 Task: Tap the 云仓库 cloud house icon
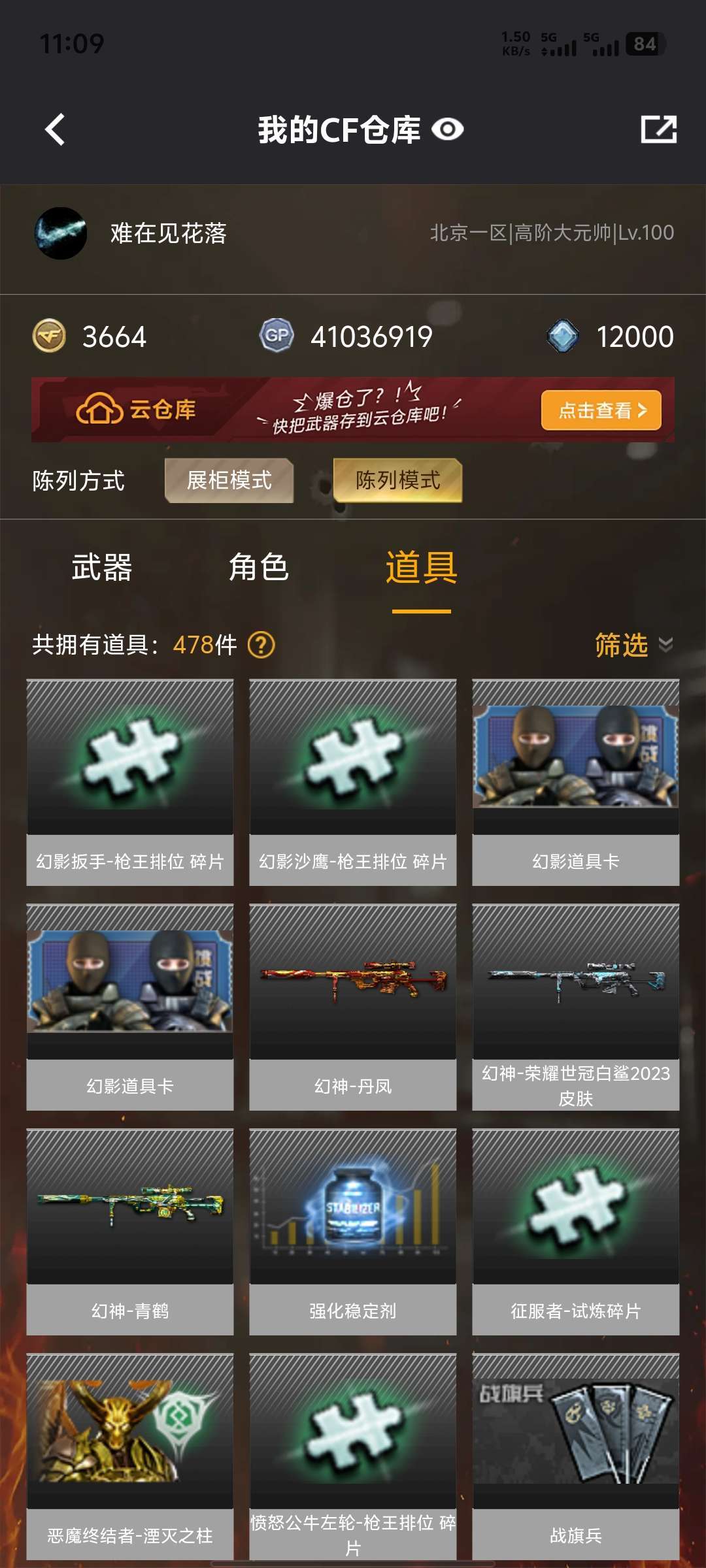(x=99, y=410)
